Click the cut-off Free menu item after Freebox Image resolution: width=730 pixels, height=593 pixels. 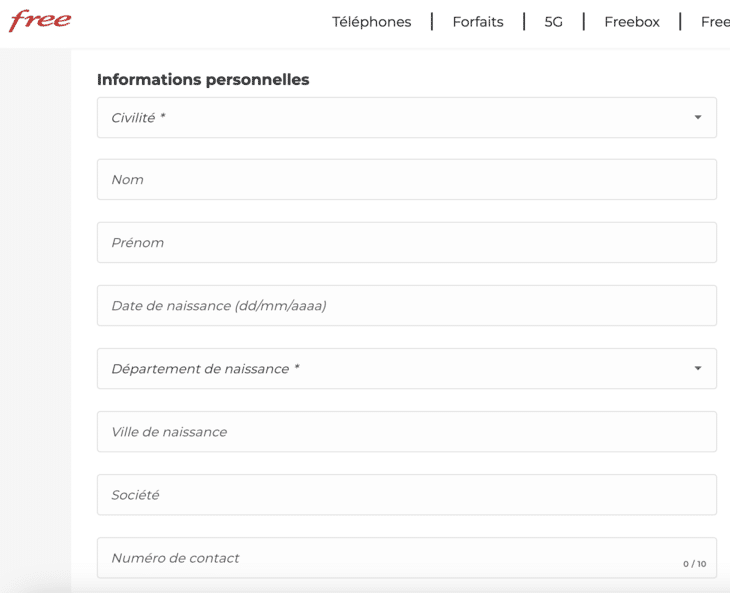[715, 22]
